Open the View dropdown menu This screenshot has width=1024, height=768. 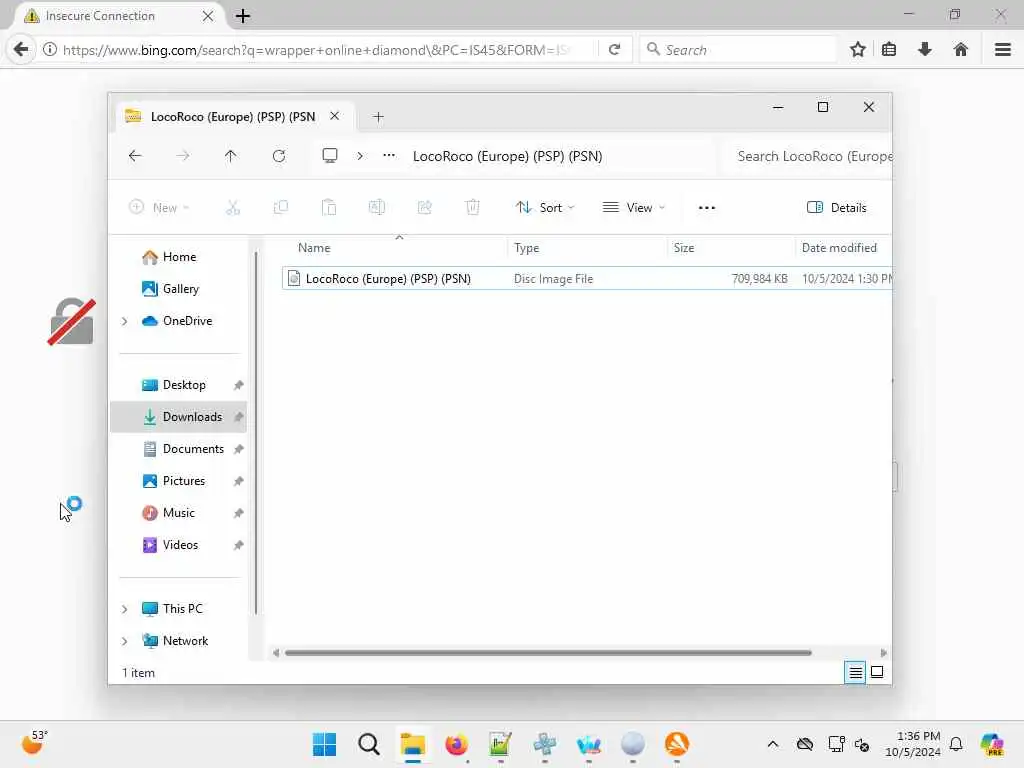(x=633, y=208)
